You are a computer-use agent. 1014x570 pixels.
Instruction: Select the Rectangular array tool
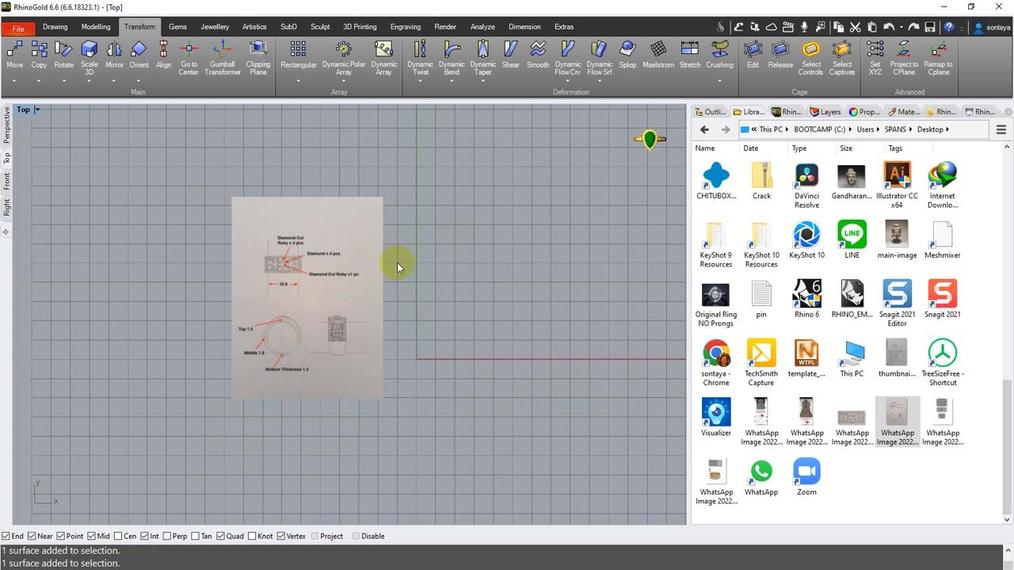(298, 54)
